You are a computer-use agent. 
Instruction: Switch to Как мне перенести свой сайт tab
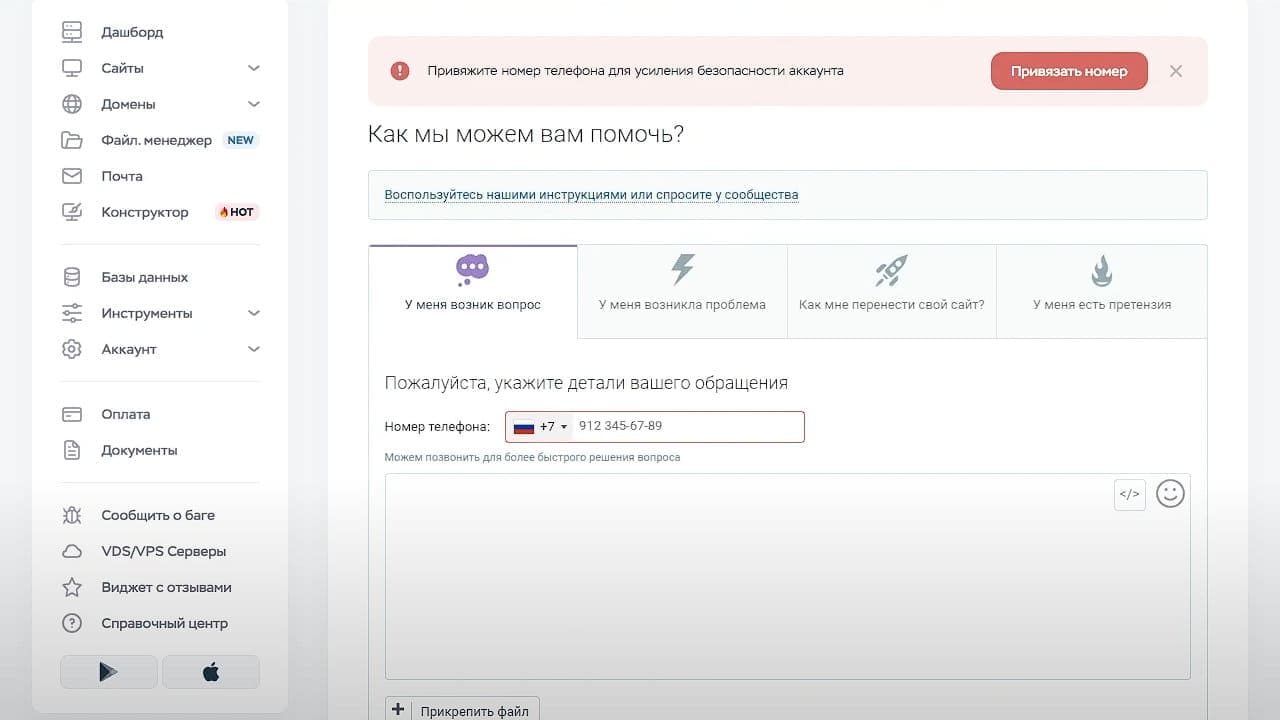(891, 291)
